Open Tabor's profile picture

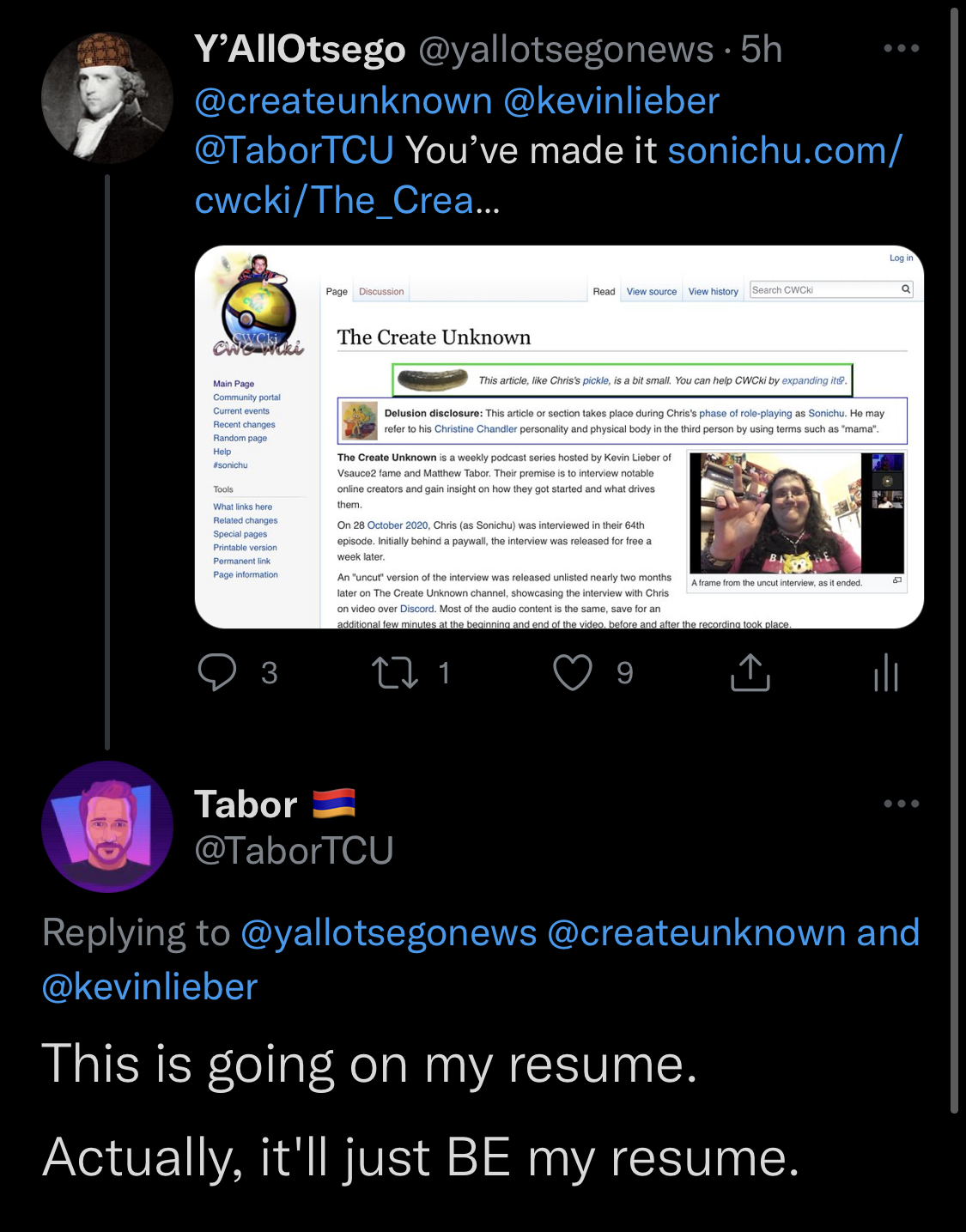pyautogui.click(x=107, y=827)
